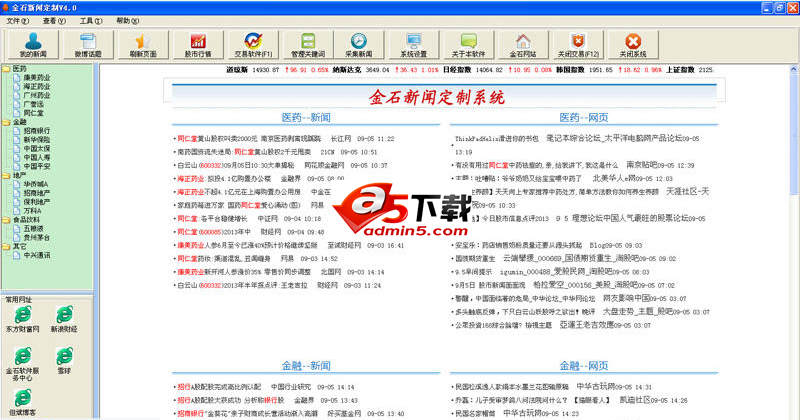The image size is (804, 420).
Task: Open news 白云山(600332)09月05日10:30大单揭秘
Action: 236,166
